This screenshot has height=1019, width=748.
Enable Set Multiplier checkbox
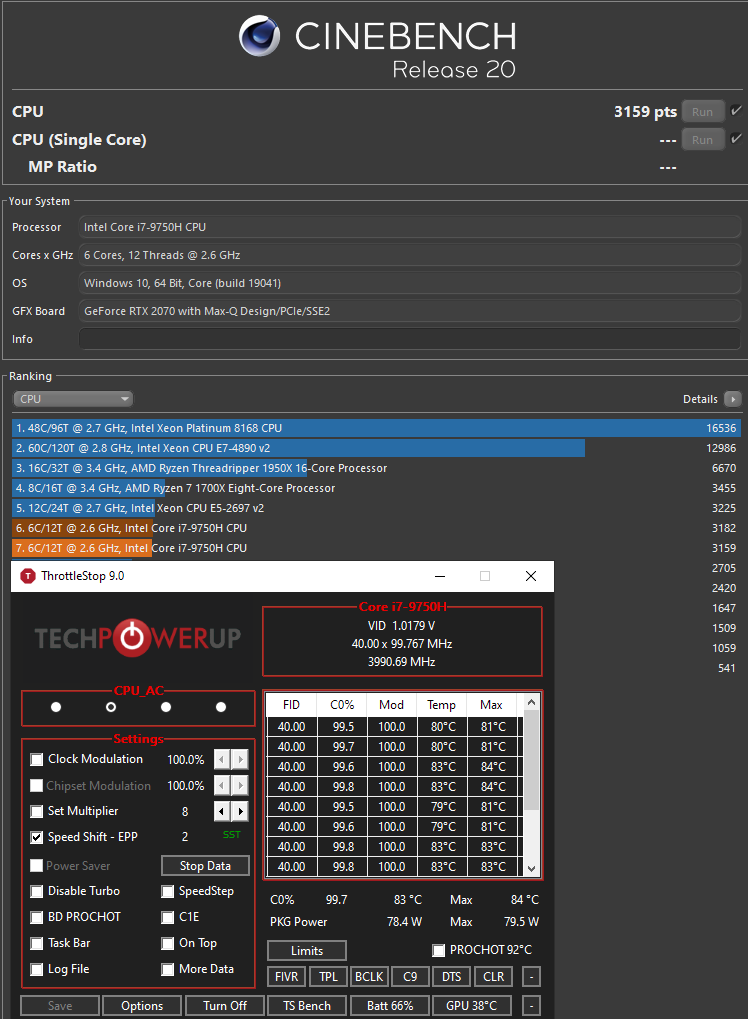click(x=37, y=811)
